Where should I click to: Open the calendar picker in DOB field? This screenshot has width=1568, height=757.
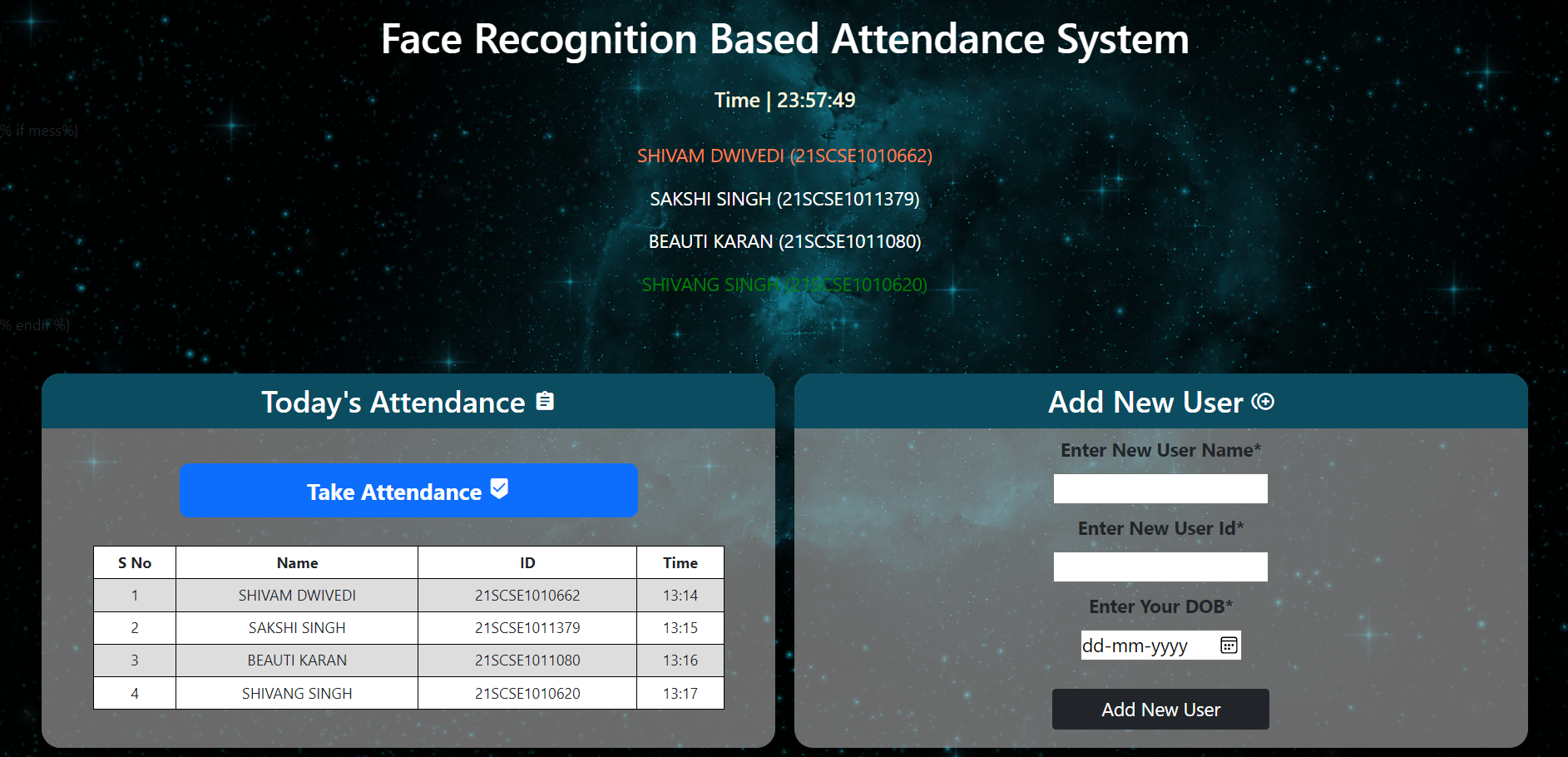1228,646
